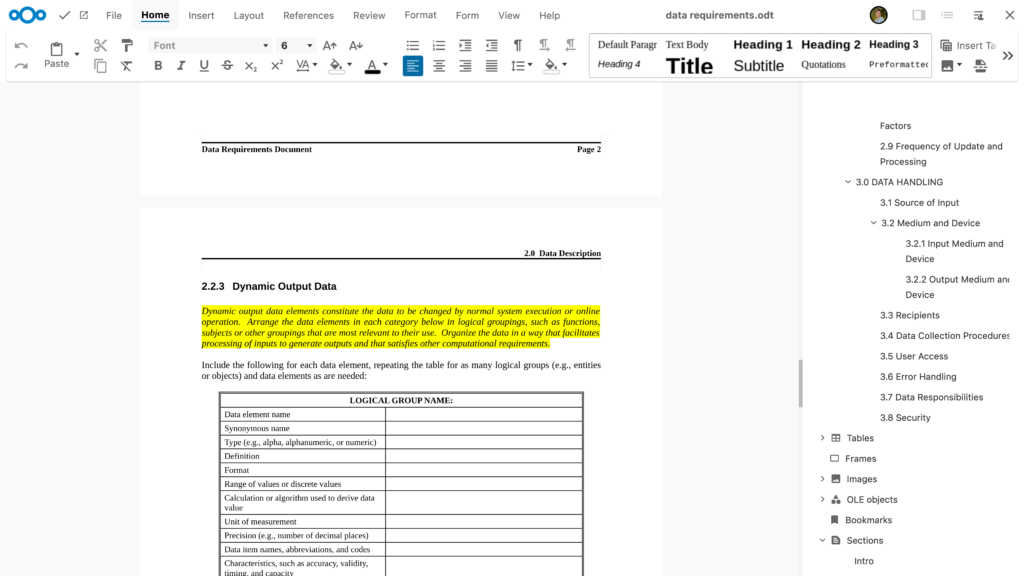The image size is (1024, 576).
Task: Increase paragraph indent
Action: (465, 45)
